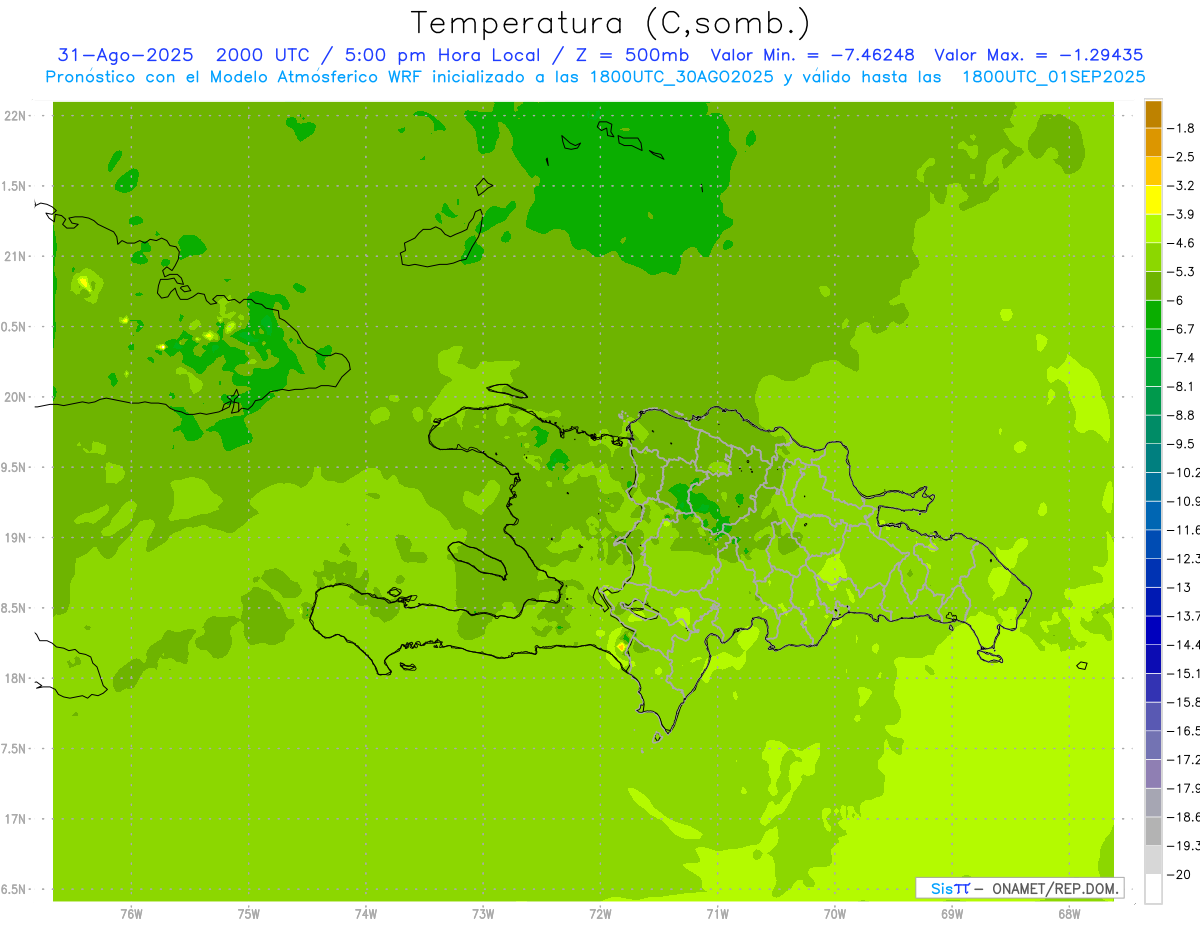Click the "75W" longitude axis label

248,914
